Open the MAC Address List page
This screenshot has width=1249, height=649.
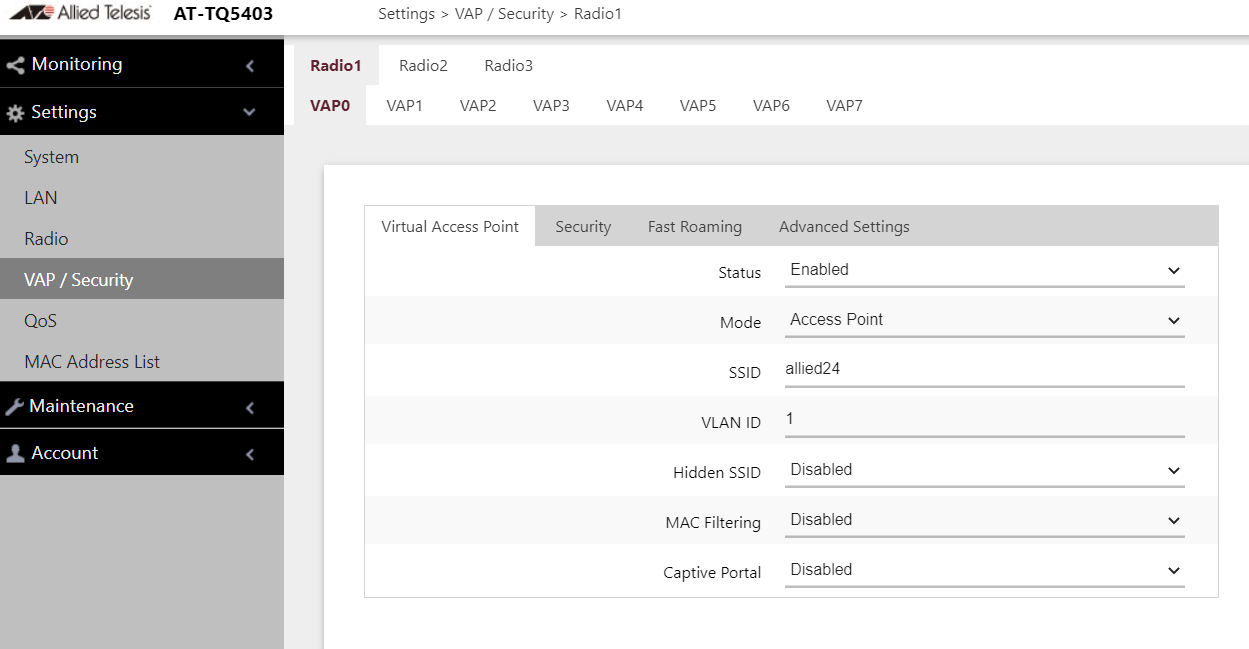coord(91,361)
